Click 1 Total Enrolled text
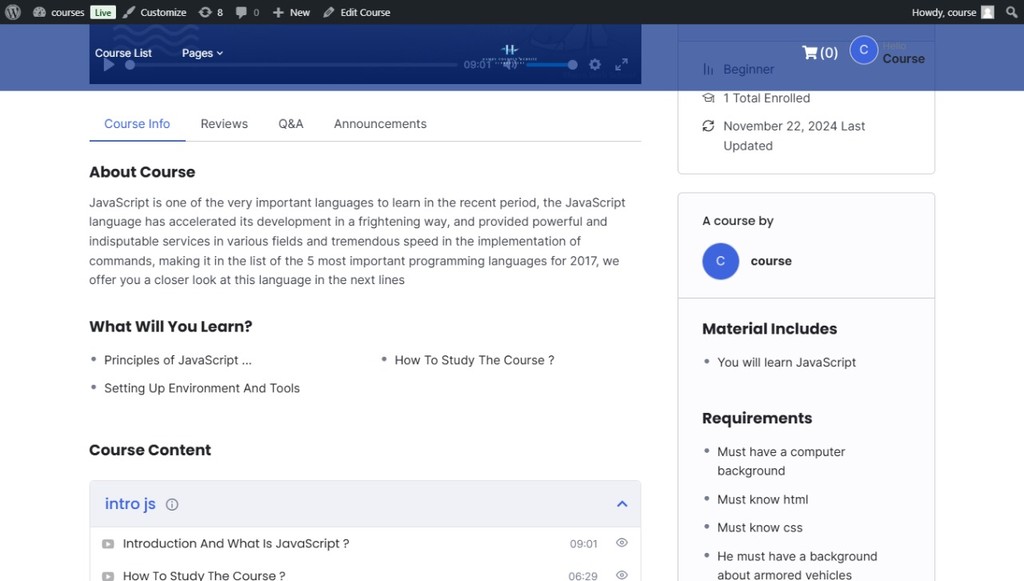This screenshot has width=1024, height=581. click(766, 98)
